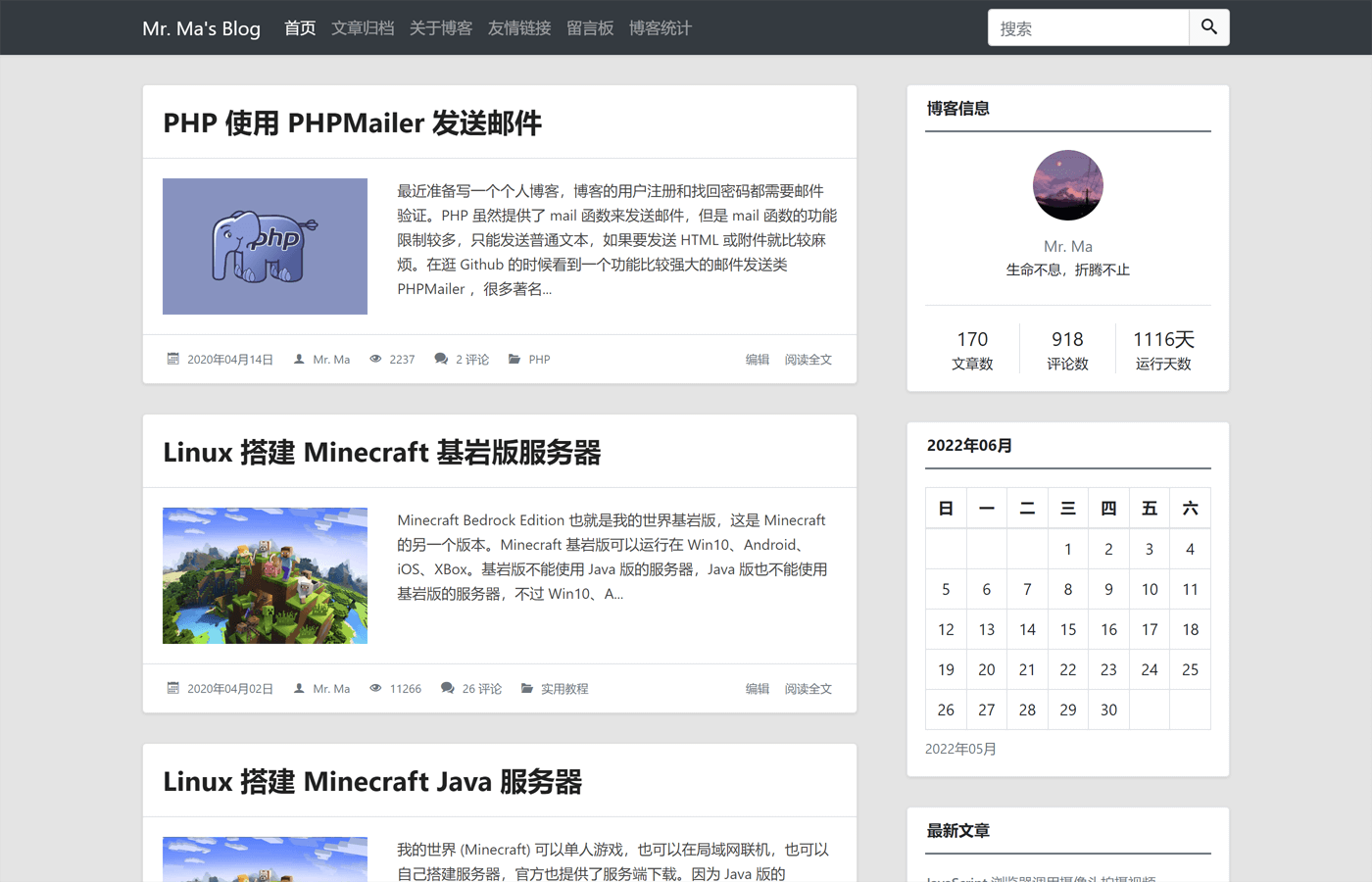The width and height of the screenshot is (1372, 882).
Task: Click the comment bubble icon beside 2 评论
Action: (x=440, y=359)
